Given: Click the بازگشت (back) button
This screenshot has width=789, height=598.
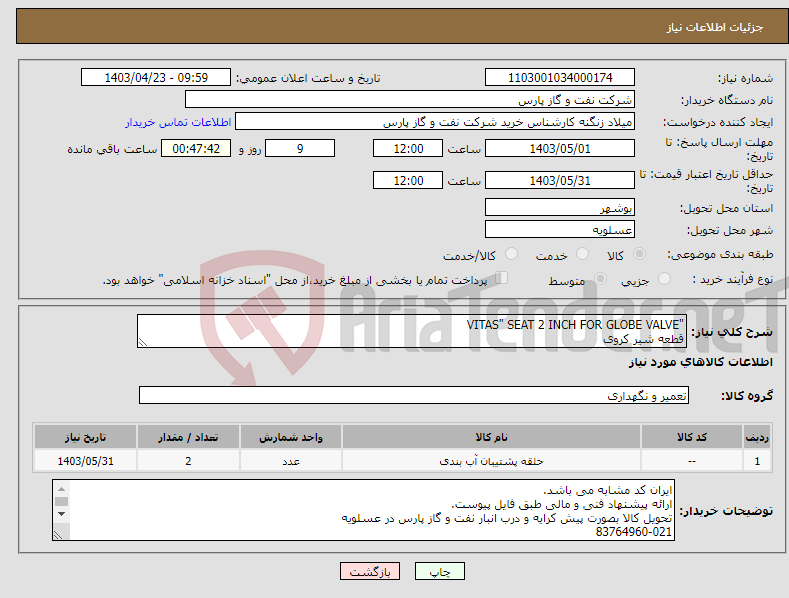Looking at the screenshot, I should pyautogui.click(x=370, y=571).
